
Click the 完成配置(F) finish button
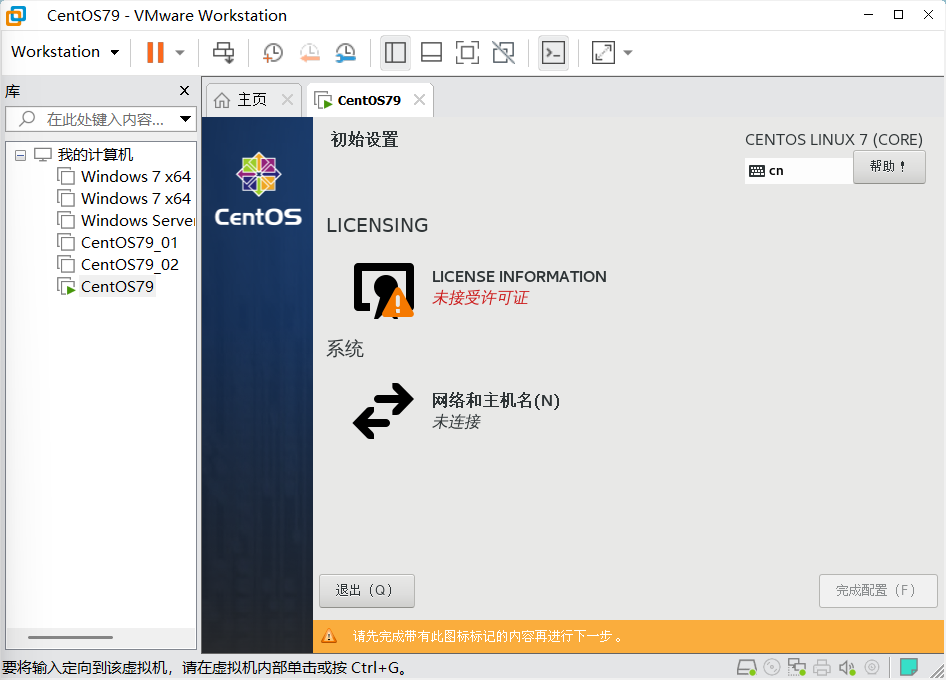coord(878,591)
